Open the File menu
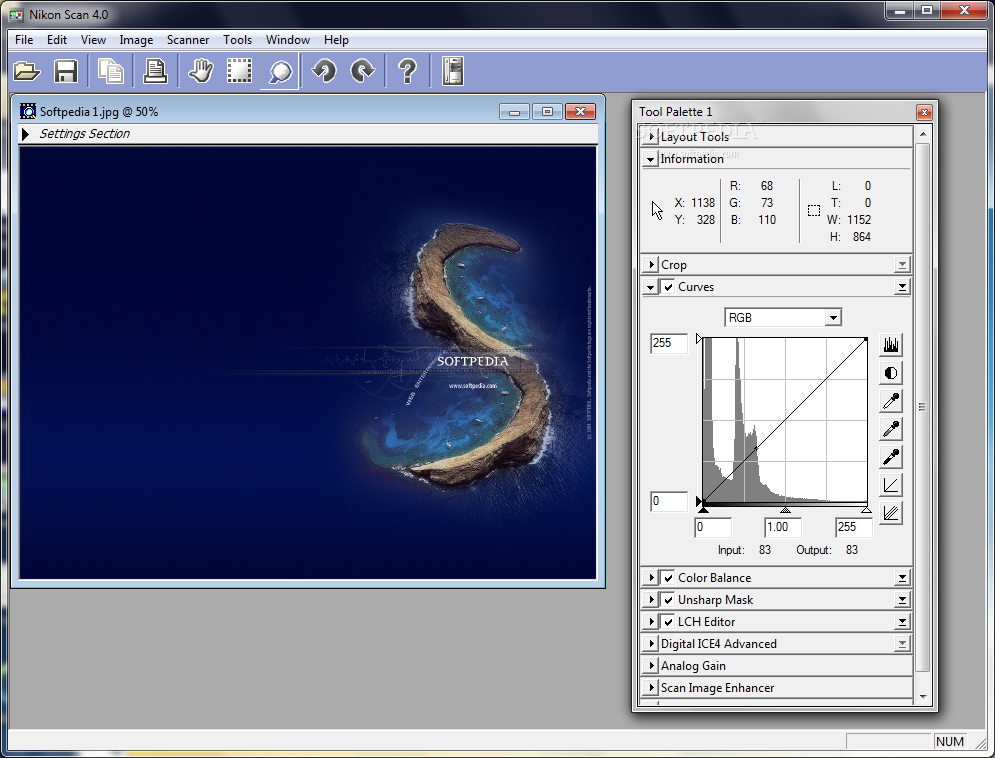This screenshot has width=995, height=758. 24,40
